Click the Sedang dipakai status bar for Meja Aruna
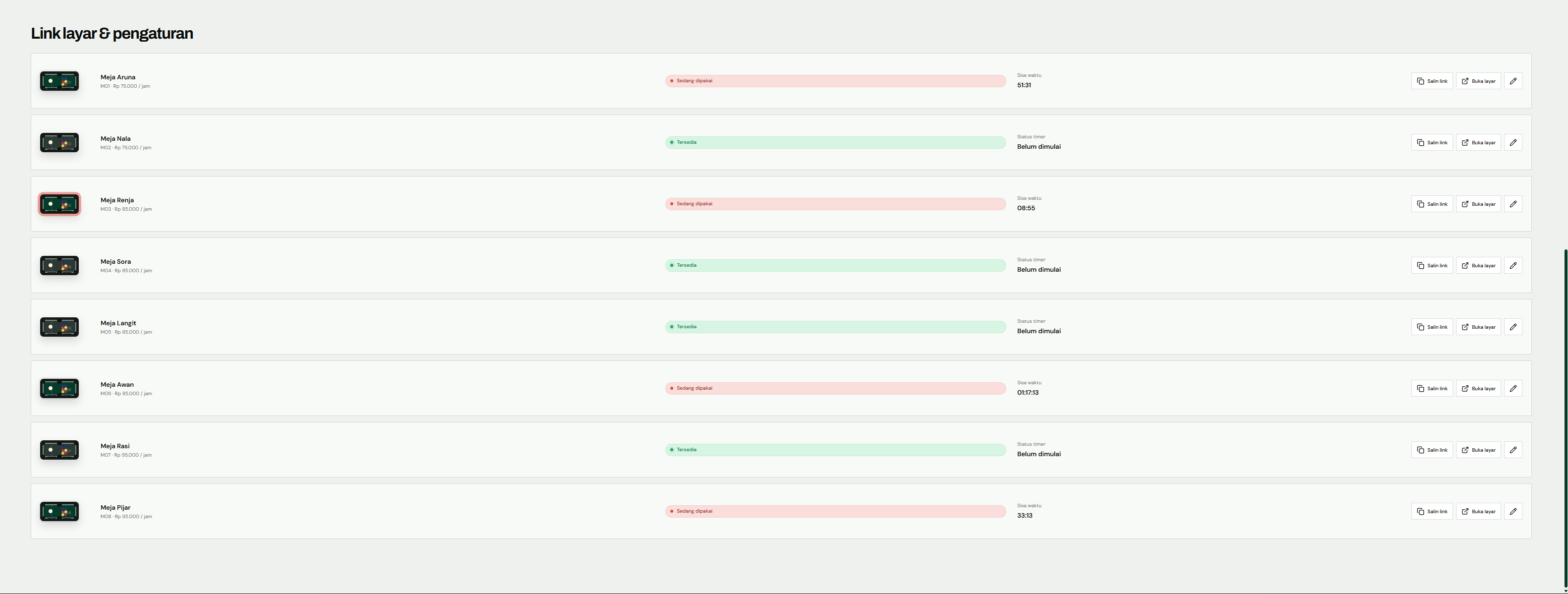The height and width of the screenshot is (594, 1568). pos(835,81)
